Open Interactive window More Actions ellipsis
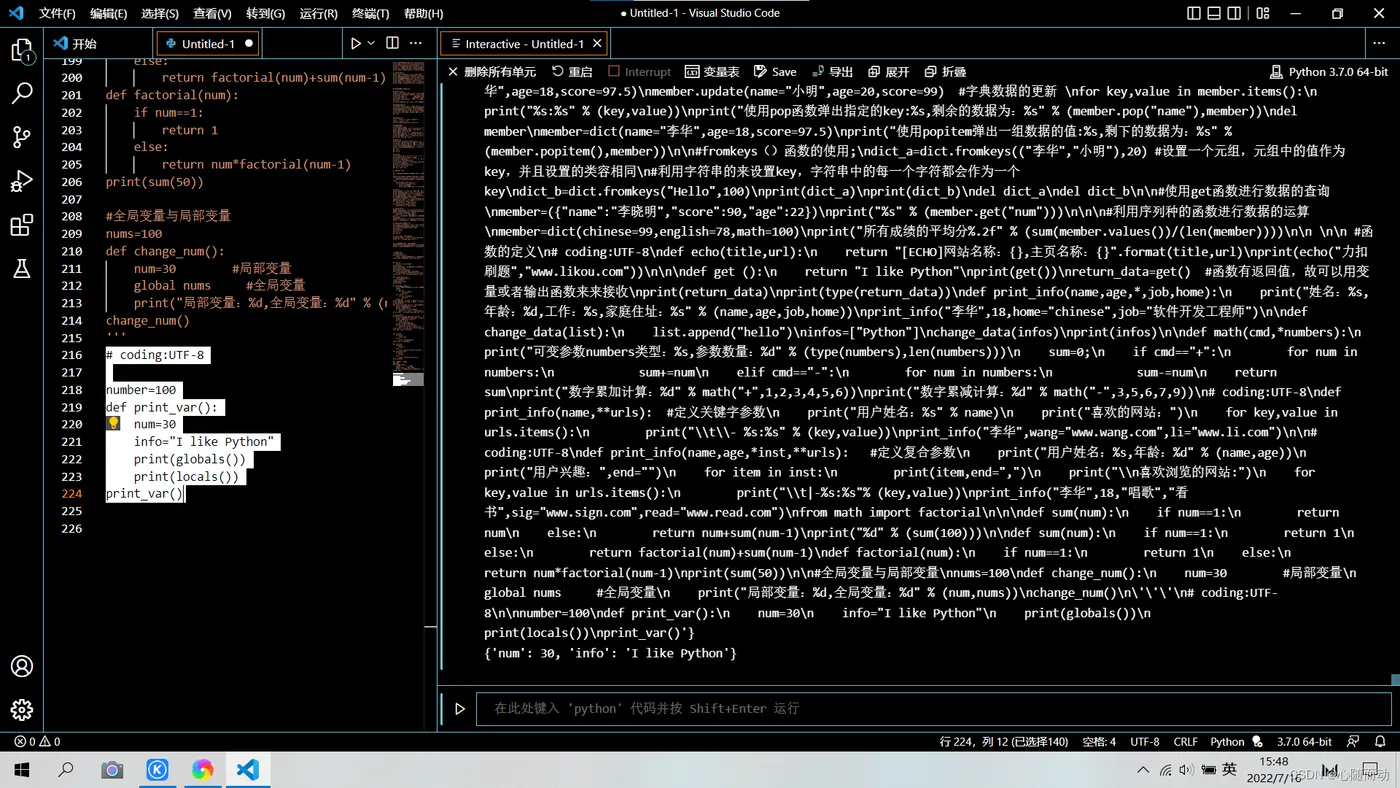Image resolution: width=1400 pixels, height=788 pixels. [x=1379, y=44]
